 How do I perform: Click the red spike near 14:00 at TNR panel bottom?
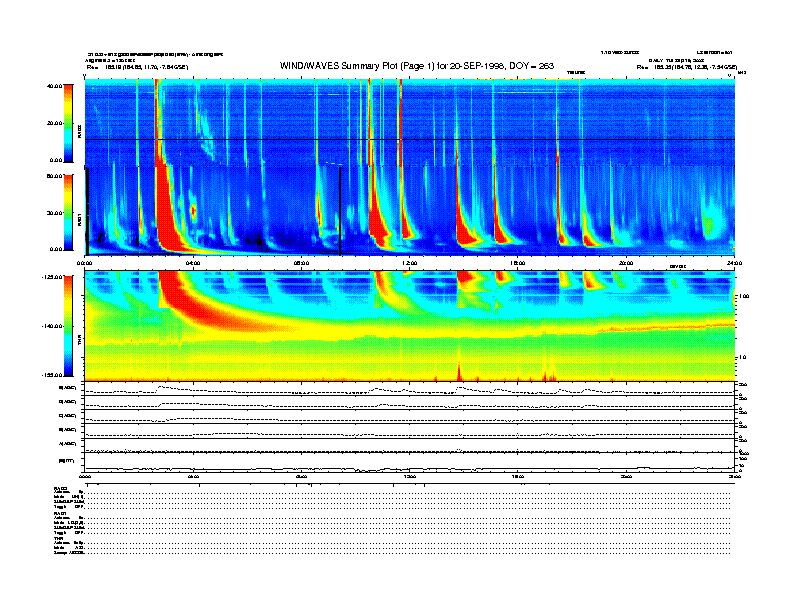pyautogui.click(x=459, y=372)
